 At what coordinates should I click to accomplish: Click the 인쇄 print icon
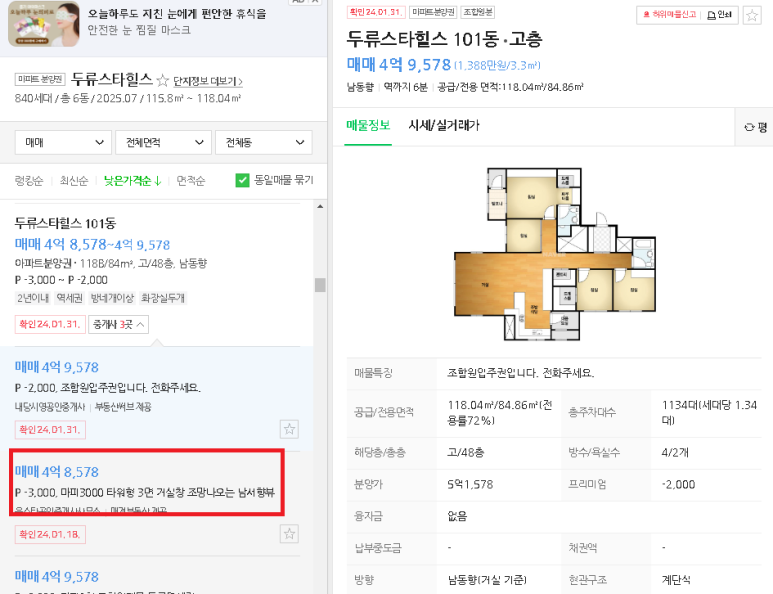point(719,15)
